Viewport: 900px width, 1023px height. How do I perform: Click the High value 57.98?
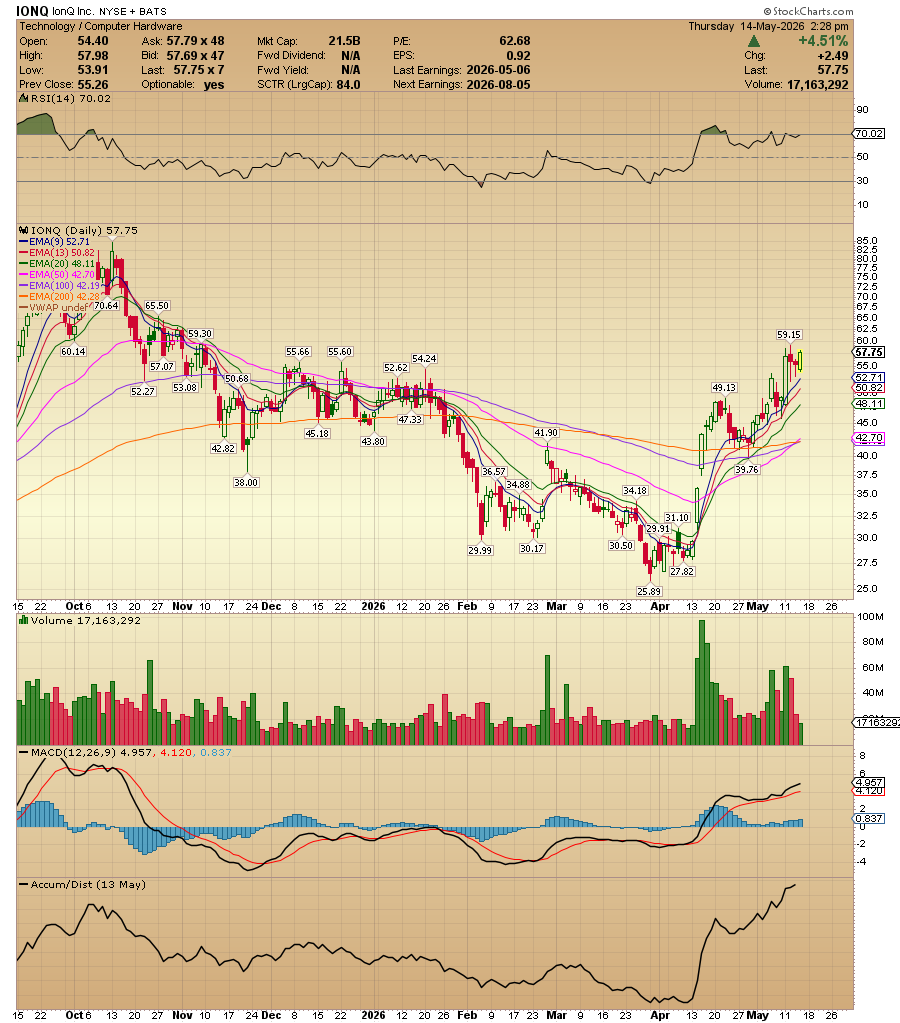coord(93,56)
